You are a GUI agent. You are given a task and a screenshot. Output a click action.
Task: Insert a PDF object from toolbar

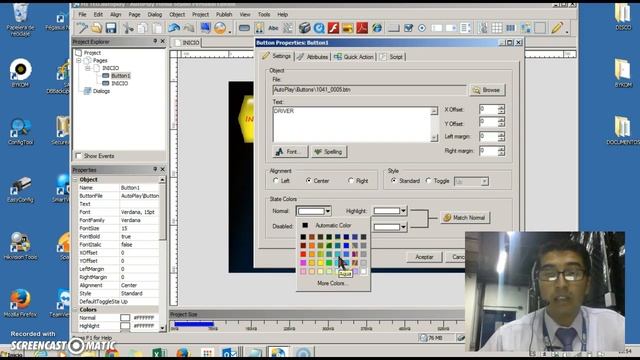click(x=362, y=28)
